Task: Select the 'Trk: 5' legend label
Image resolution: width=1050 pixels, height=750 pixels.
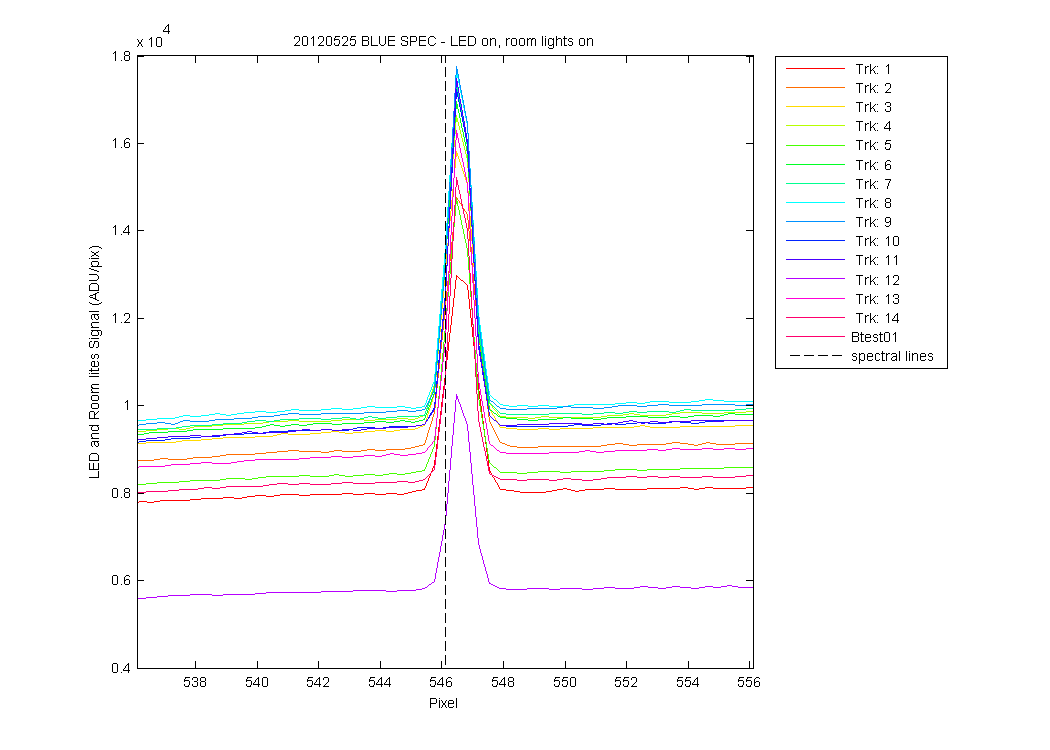Action: tap(873, 145)
